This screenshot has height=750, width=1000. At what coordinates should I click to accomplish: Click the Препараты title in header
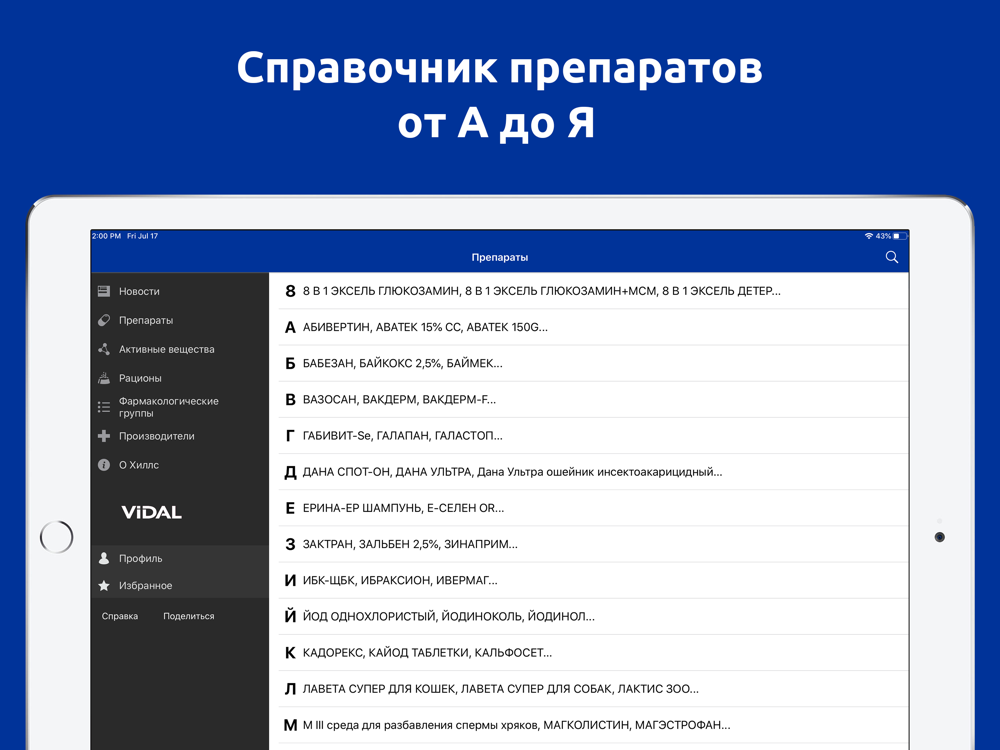tap(499, 257)
